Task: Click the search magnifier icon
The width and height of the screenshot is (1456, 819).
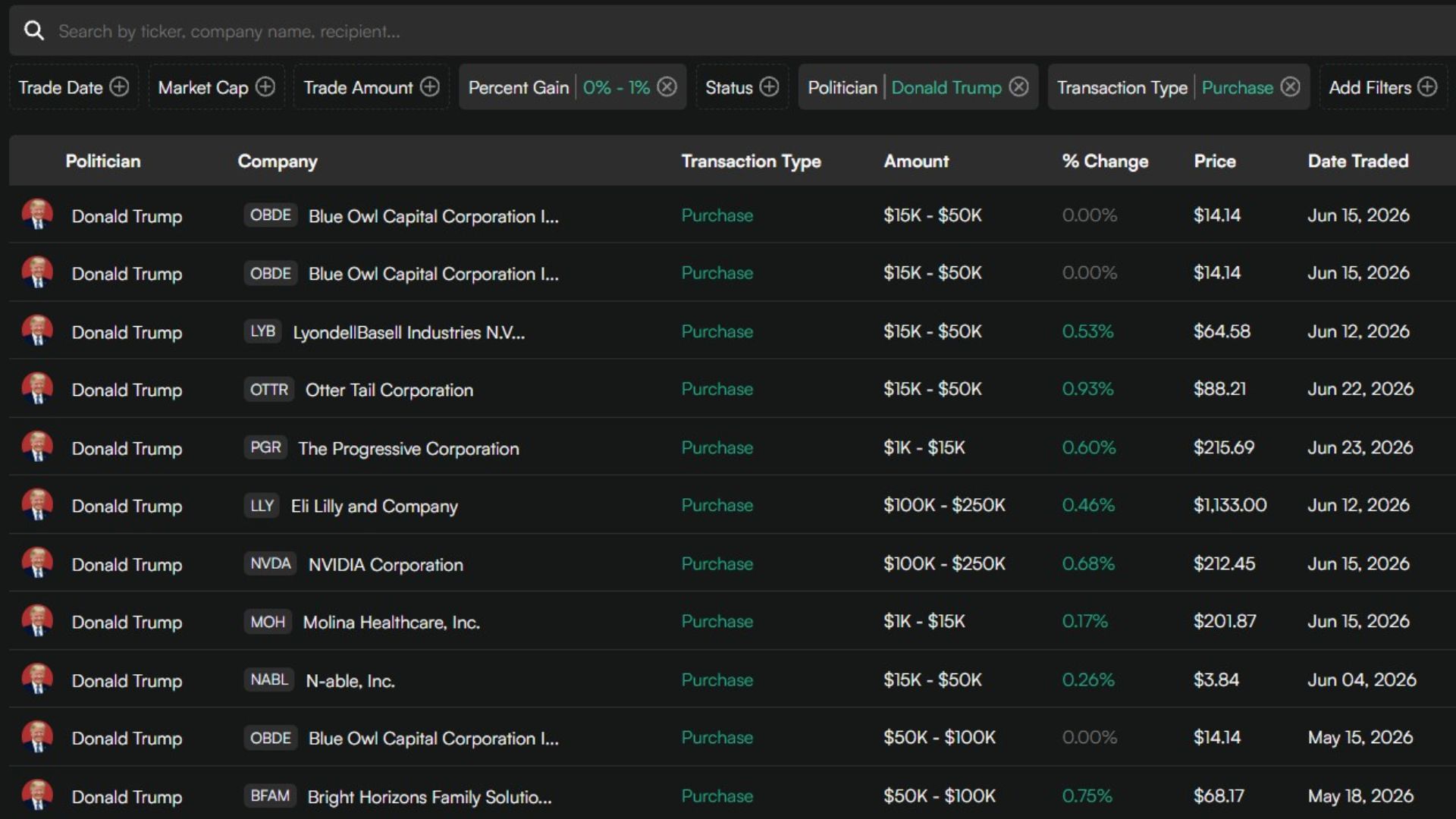Action: click(34, 30)
